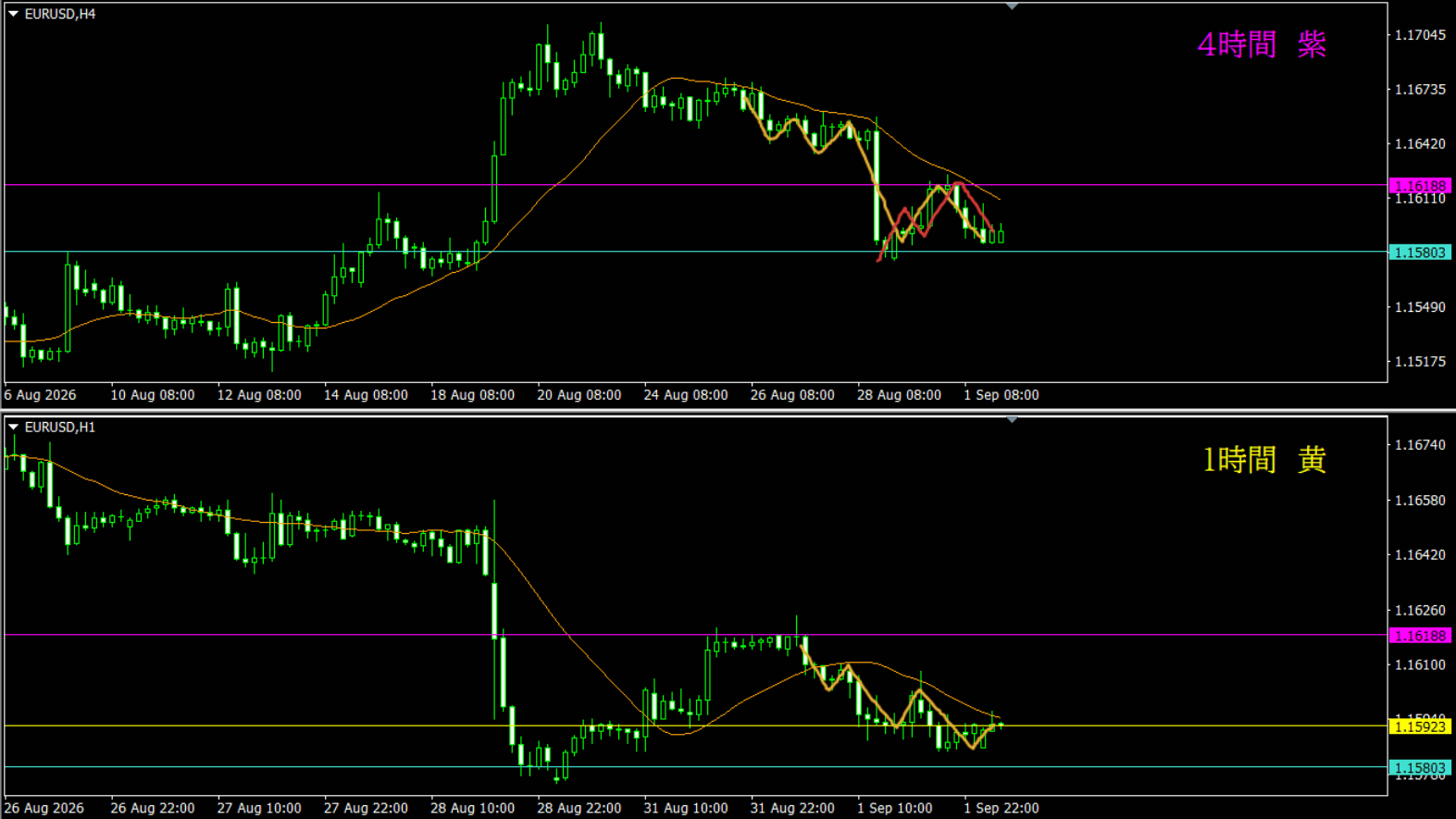Click the 4時間 紫 text label

1262,44
